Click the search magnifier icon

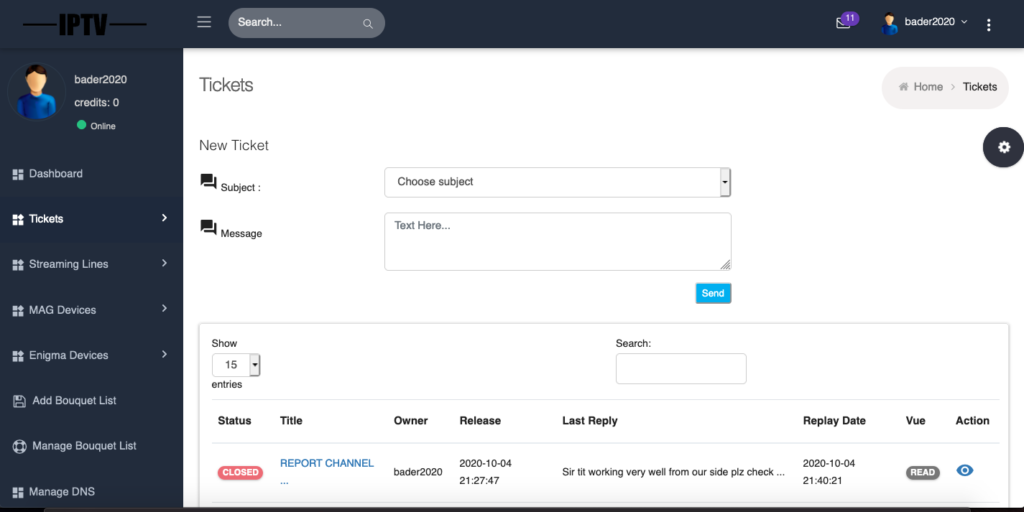click(368, 23)
